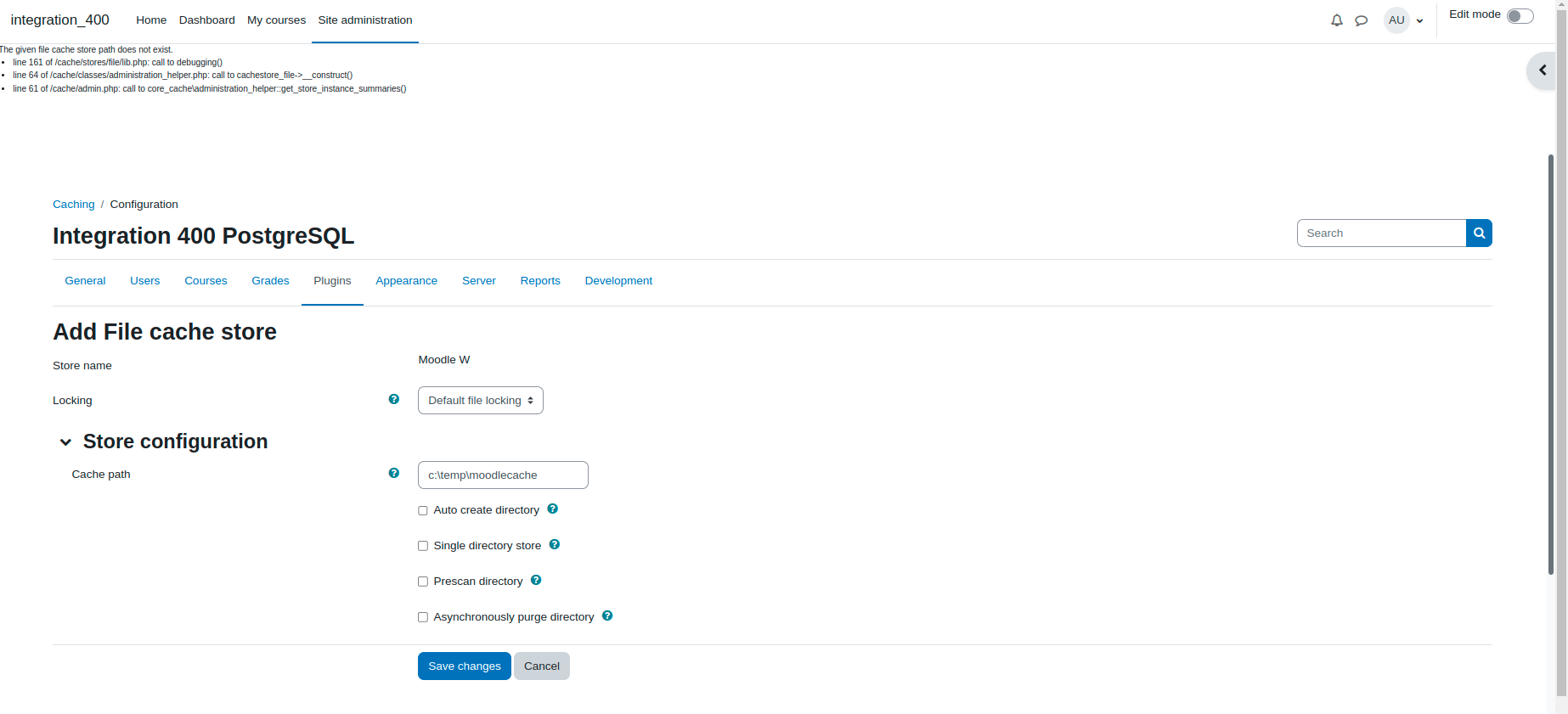
Task: Click the Moodle W store name text
Action: pos(444,360)
